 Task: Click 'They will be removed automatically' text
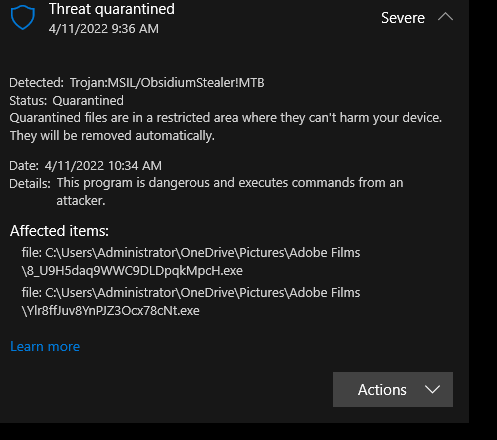[x=112, y=136]
